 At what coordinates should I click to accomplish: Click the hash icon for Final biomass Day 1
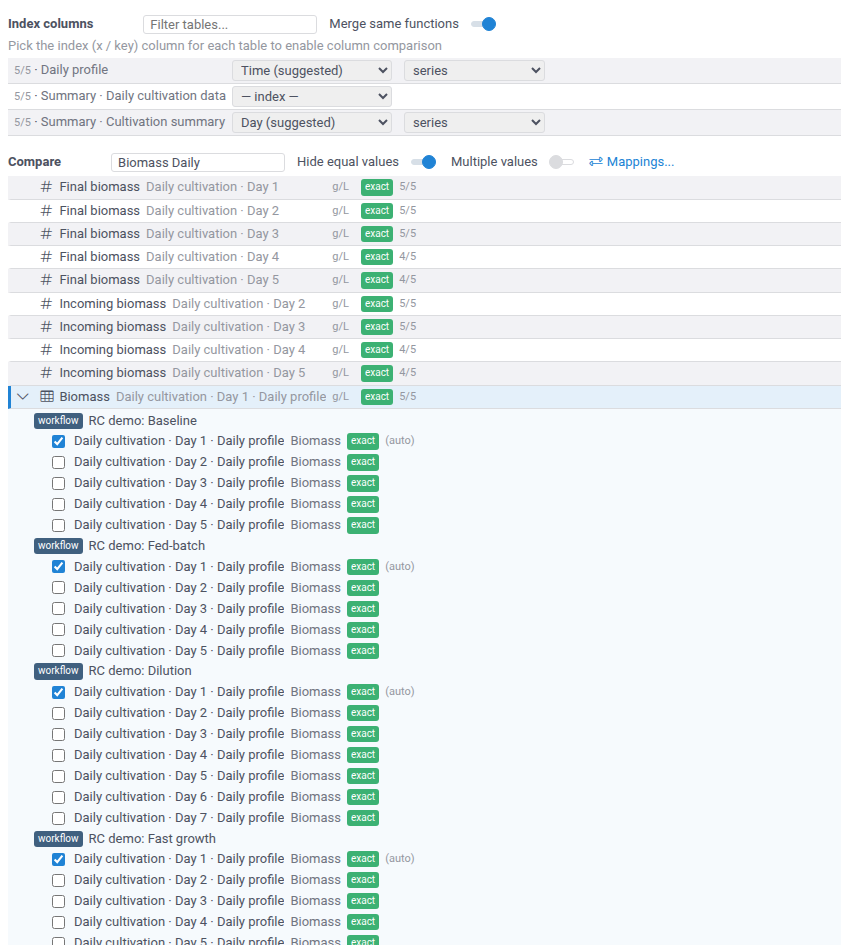click(46, 187)
